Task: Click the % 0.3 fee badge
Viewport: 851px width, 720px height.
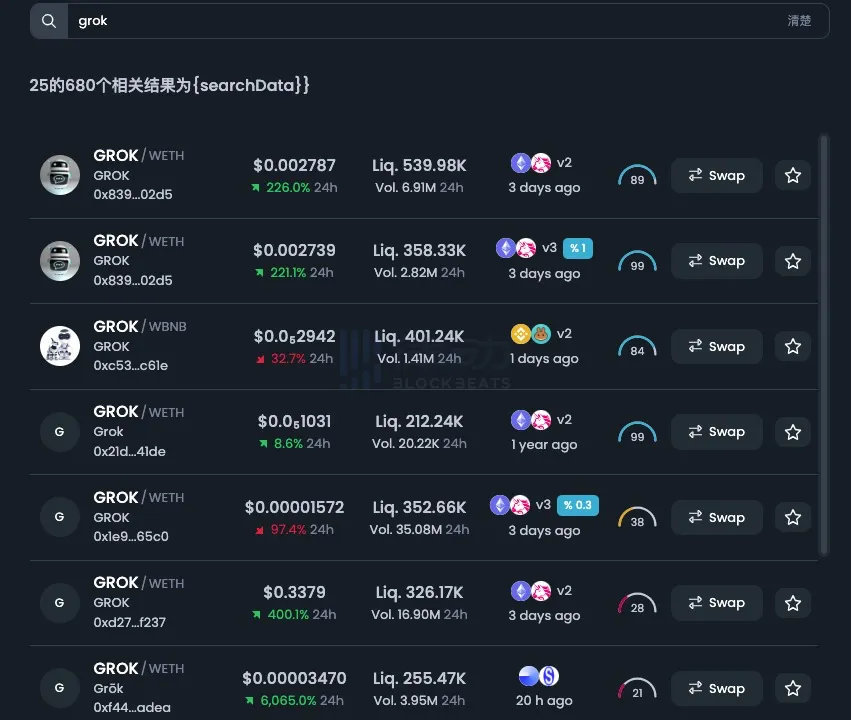Action: [x=577, y=505]
